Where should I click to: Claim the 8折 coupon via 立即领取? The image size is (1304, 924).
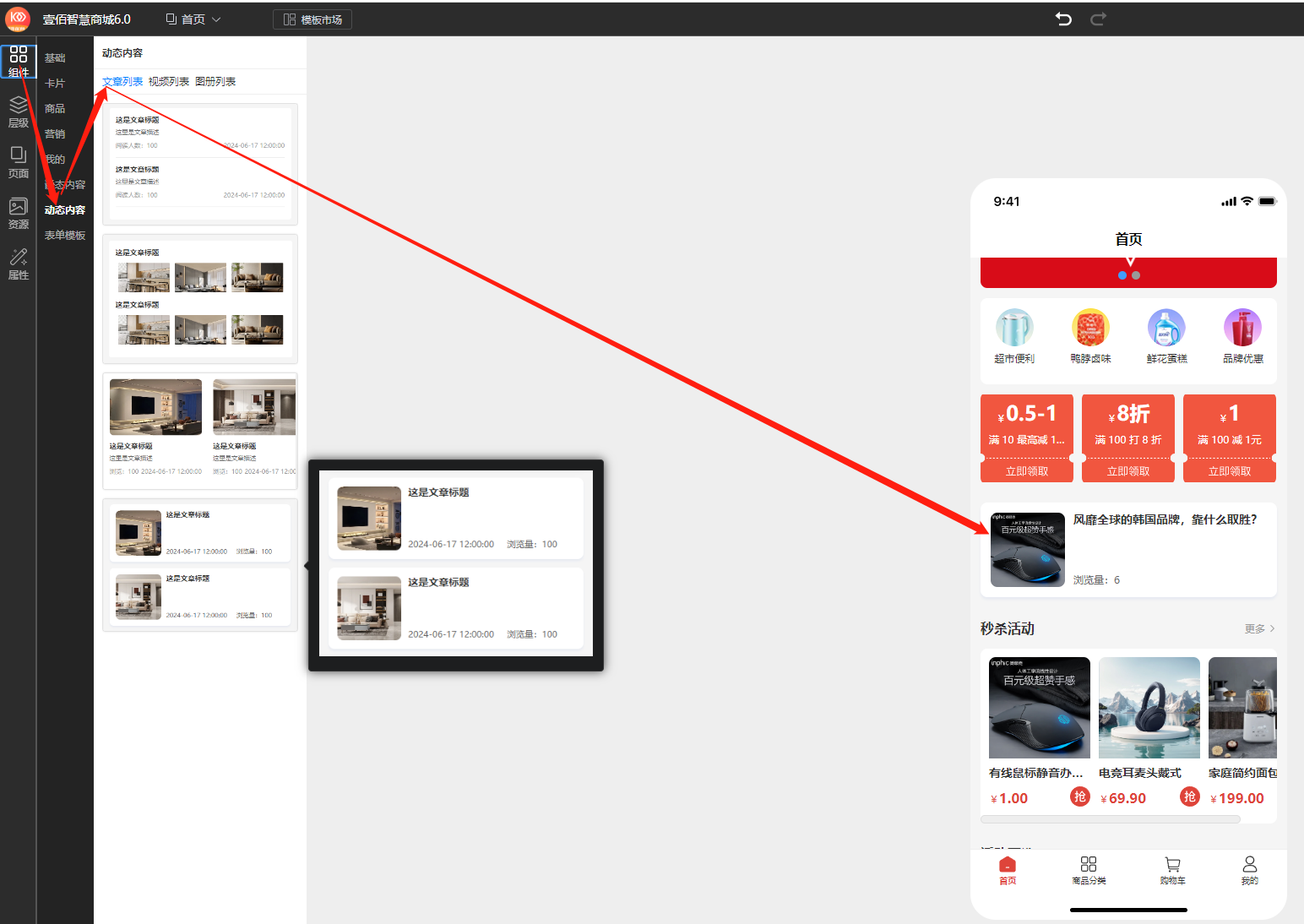(1128, 471)
